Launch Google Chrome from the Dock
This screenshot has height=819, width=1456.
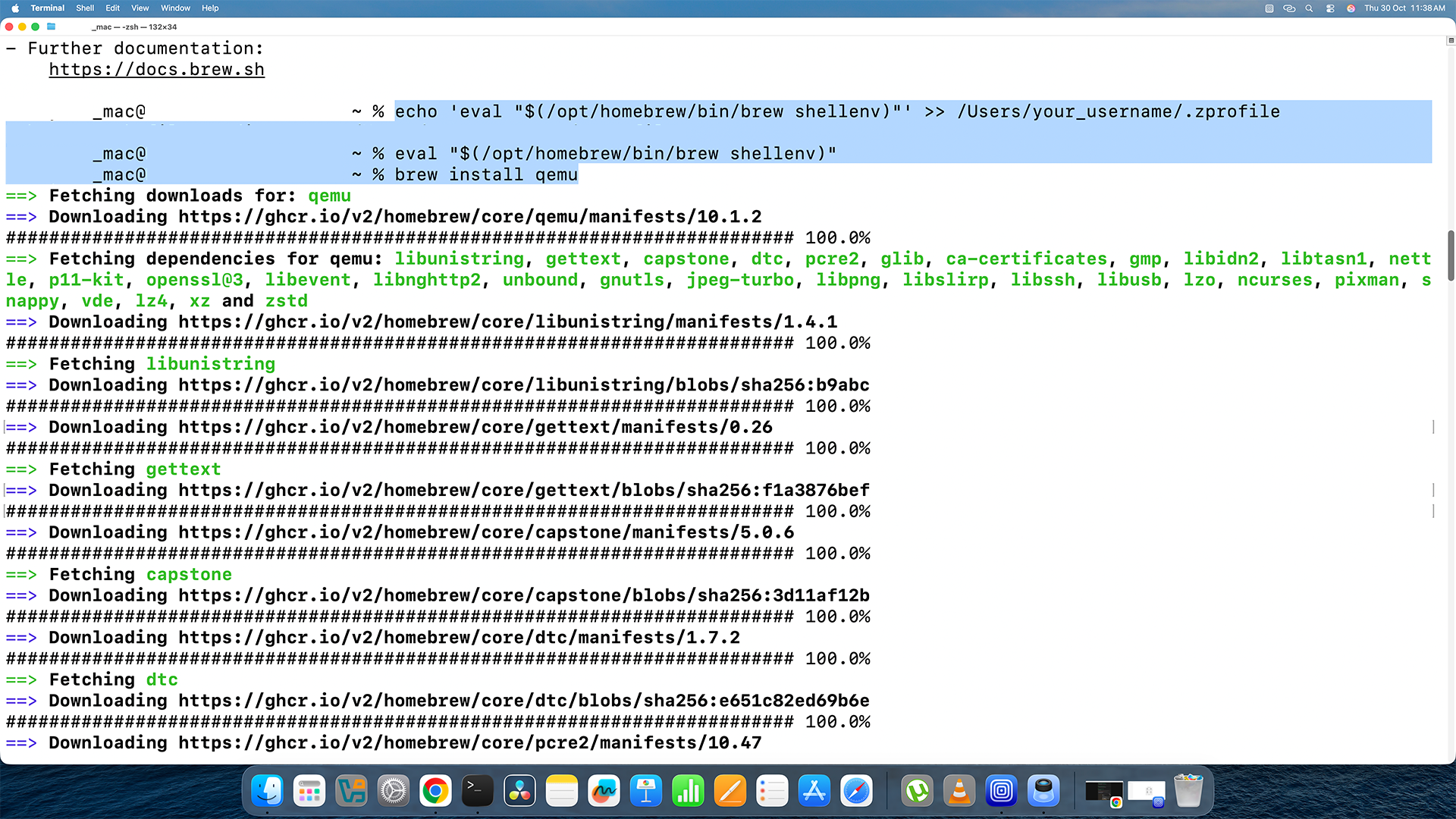[435, 791]
